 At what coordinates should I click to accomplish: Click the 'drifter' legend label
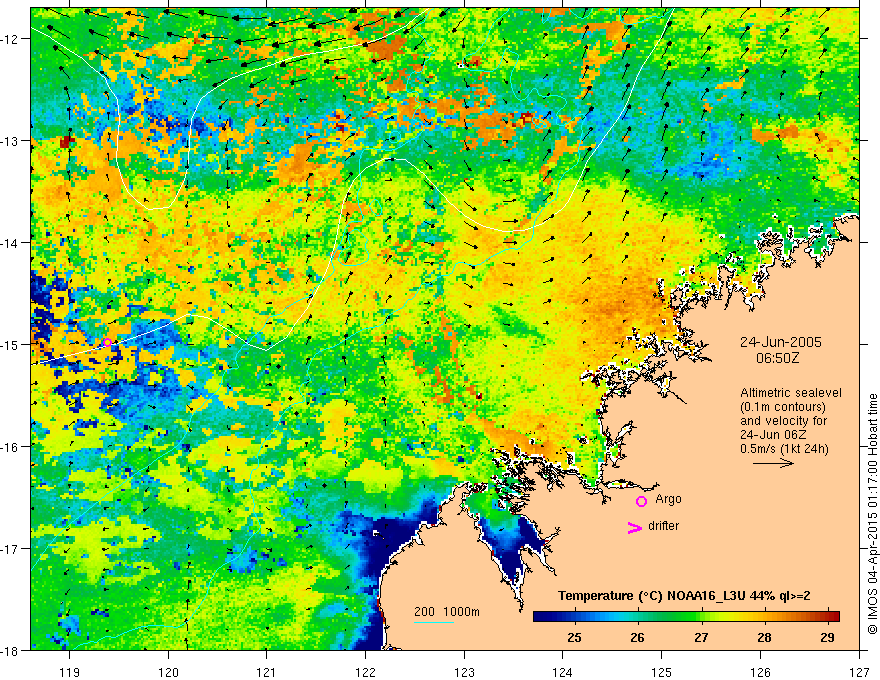pos(663,526)
